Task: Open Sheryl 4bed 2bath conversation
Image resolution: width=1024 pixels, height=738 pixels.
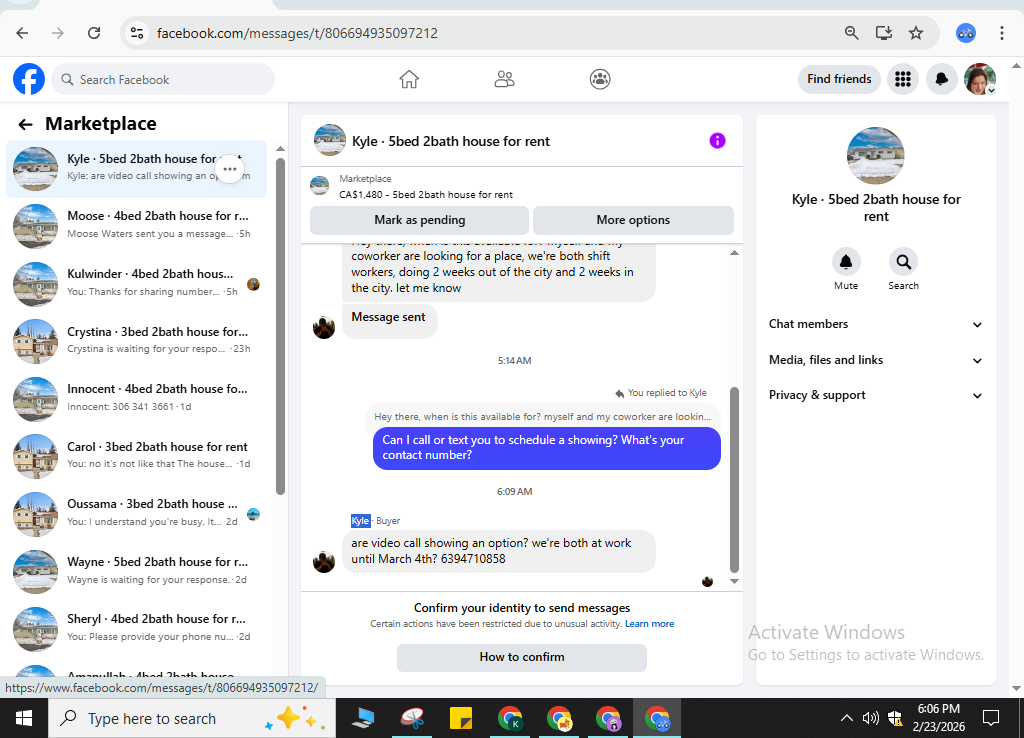Action: point(136,628)
